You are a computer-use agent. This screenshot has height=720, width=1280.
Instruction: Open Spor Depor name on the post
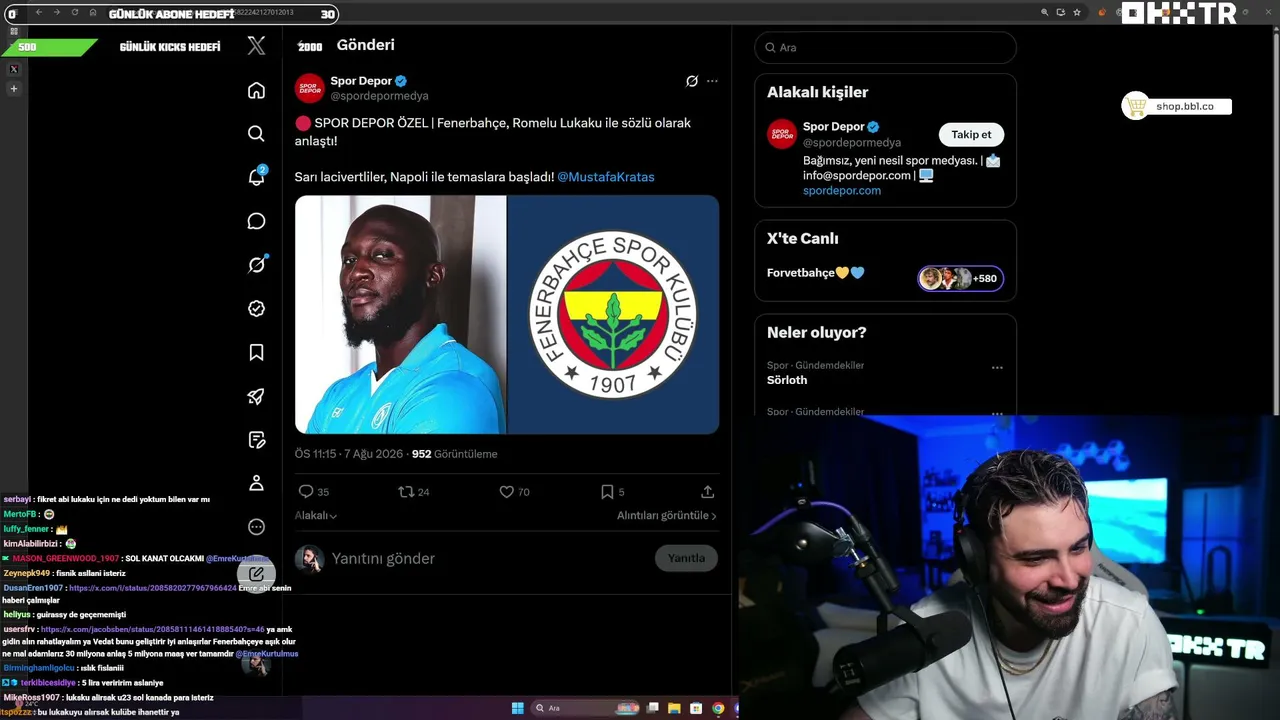click(361, 81)
